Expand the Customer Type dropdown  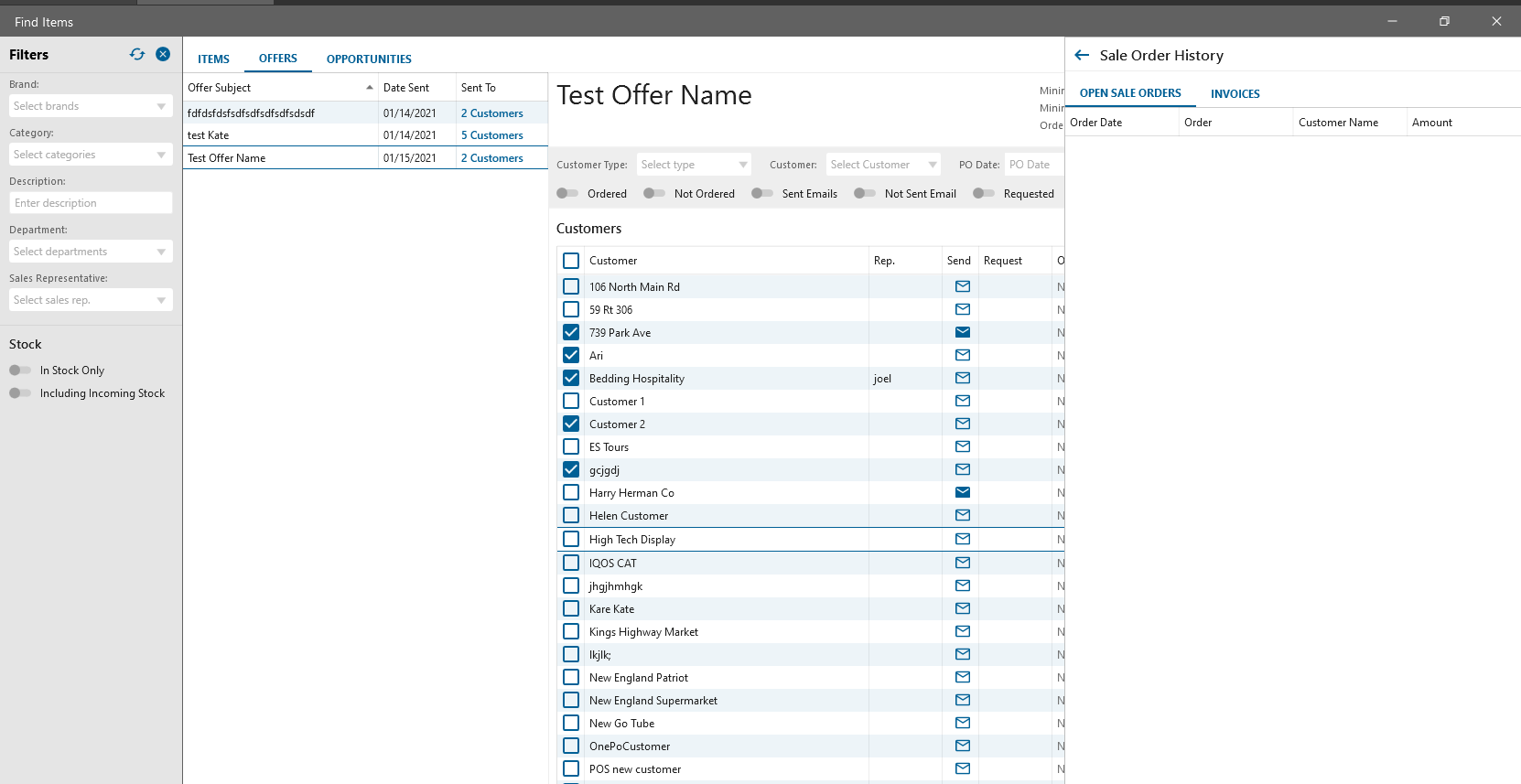pos(694,165)
